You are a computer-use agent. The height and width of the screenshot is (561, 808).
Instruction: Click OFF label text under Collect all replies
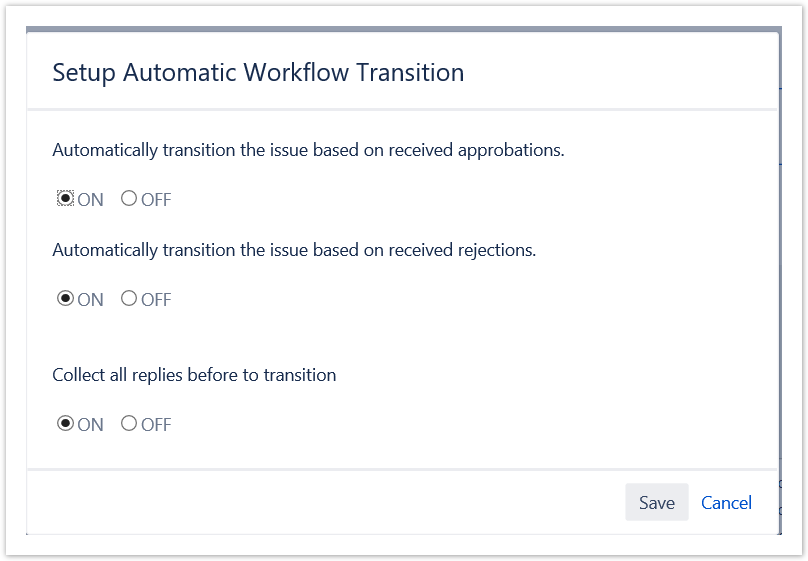(156, 425)
